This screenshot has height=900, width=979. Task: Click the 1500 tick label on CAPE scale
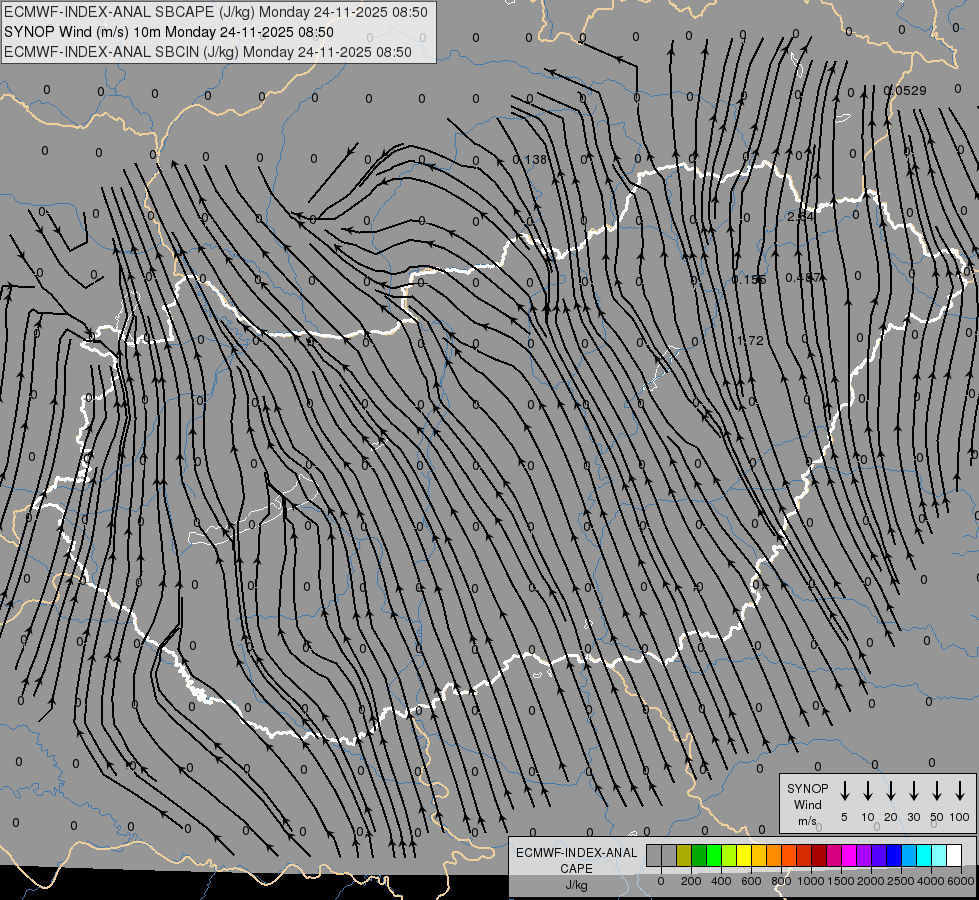[x=841, y=881]
